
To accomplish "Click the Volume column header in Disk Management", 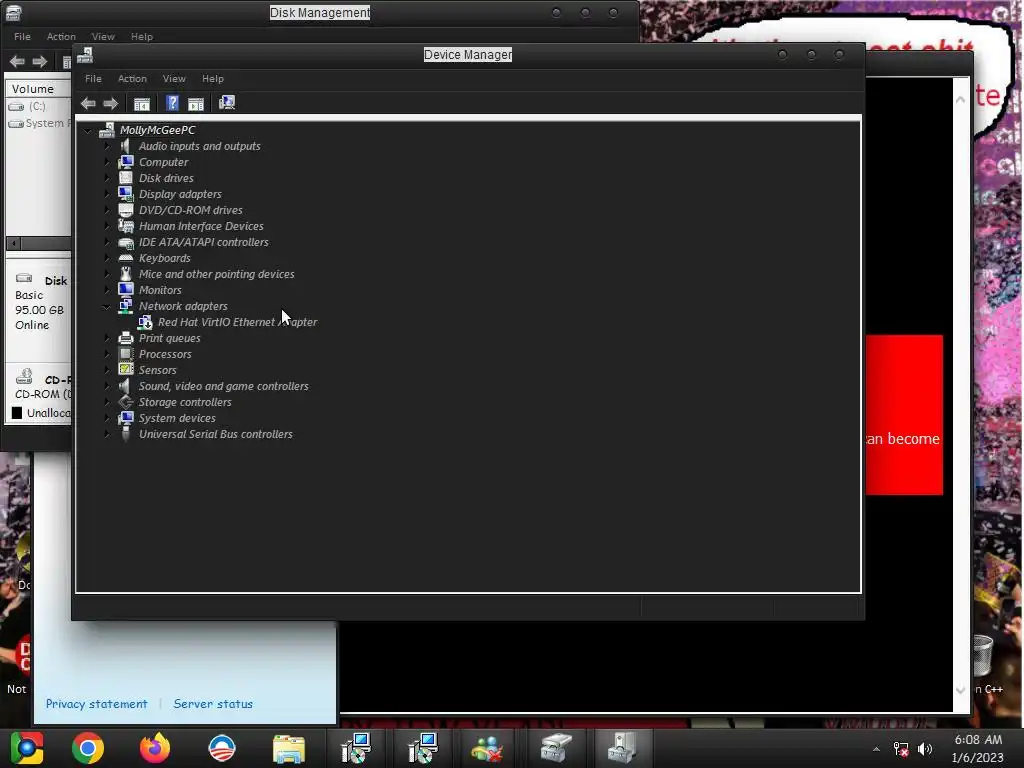I will [x=39, y=89].
